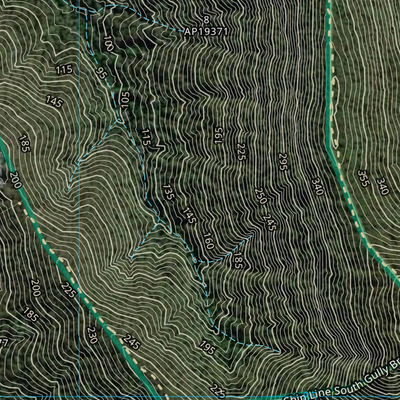Select the 105 contour elevation label

pos(125,100)
